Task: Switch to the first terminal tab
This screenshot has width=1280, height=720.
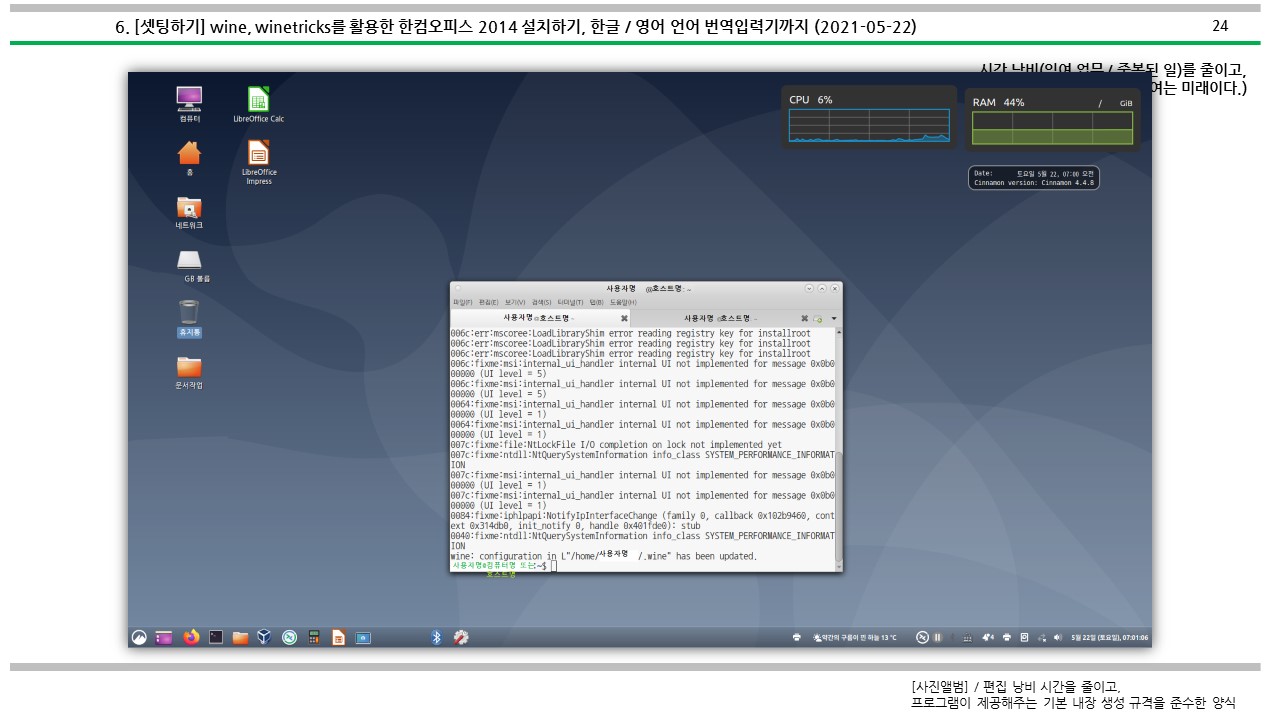Action: click(539, 318)
